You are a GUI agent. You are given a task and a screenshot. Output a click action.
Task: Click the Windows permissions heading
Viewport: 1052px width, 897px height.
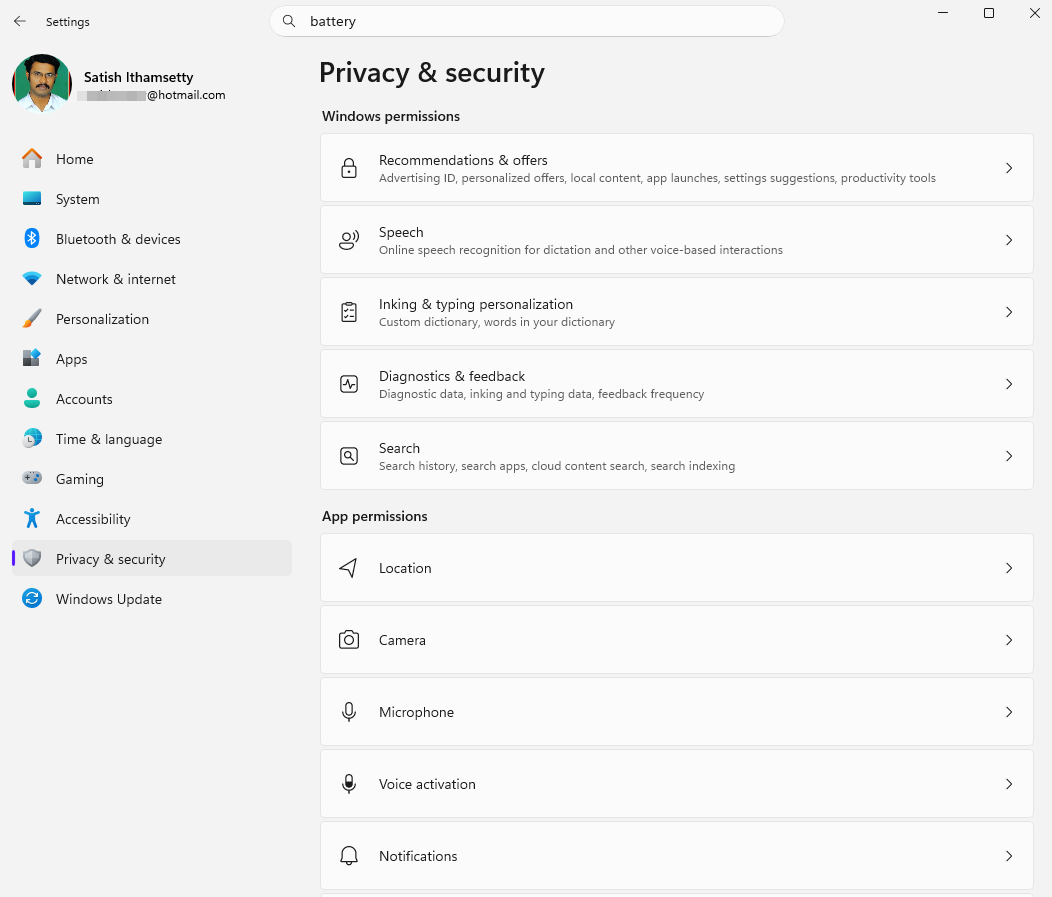390,116
